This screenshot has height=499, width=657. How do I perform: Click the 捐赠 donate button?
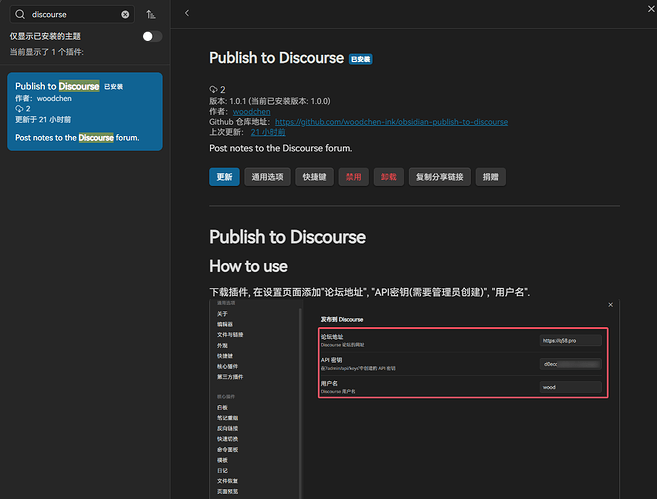point(490,177)
